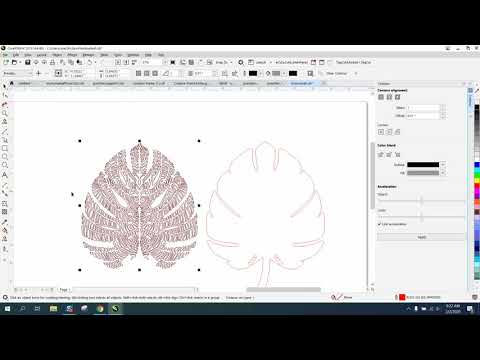
Task: Open the zoom level dropdown
Action: tap(165, 62)
